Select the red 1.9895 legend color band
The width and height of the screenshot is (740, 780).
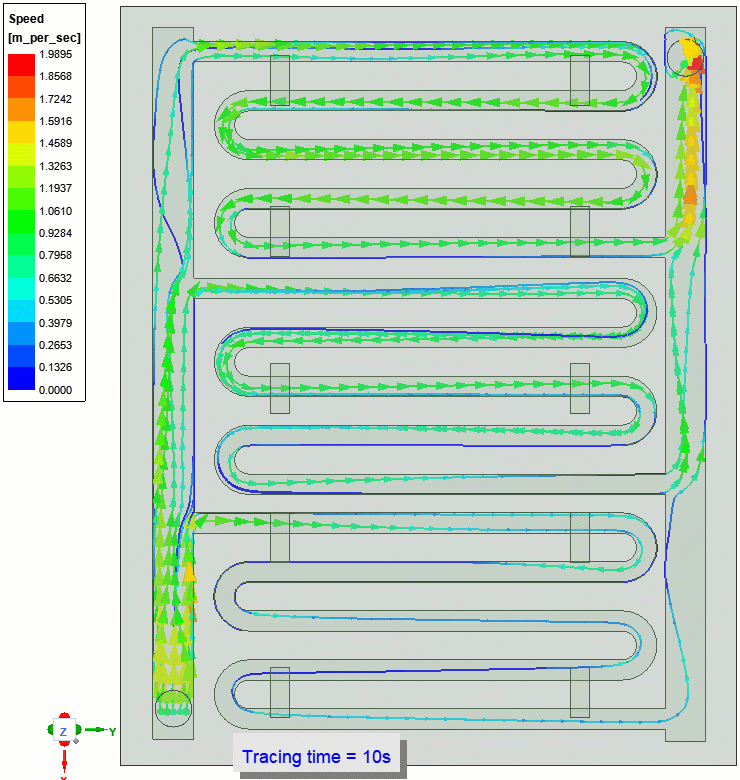point(21,65)
